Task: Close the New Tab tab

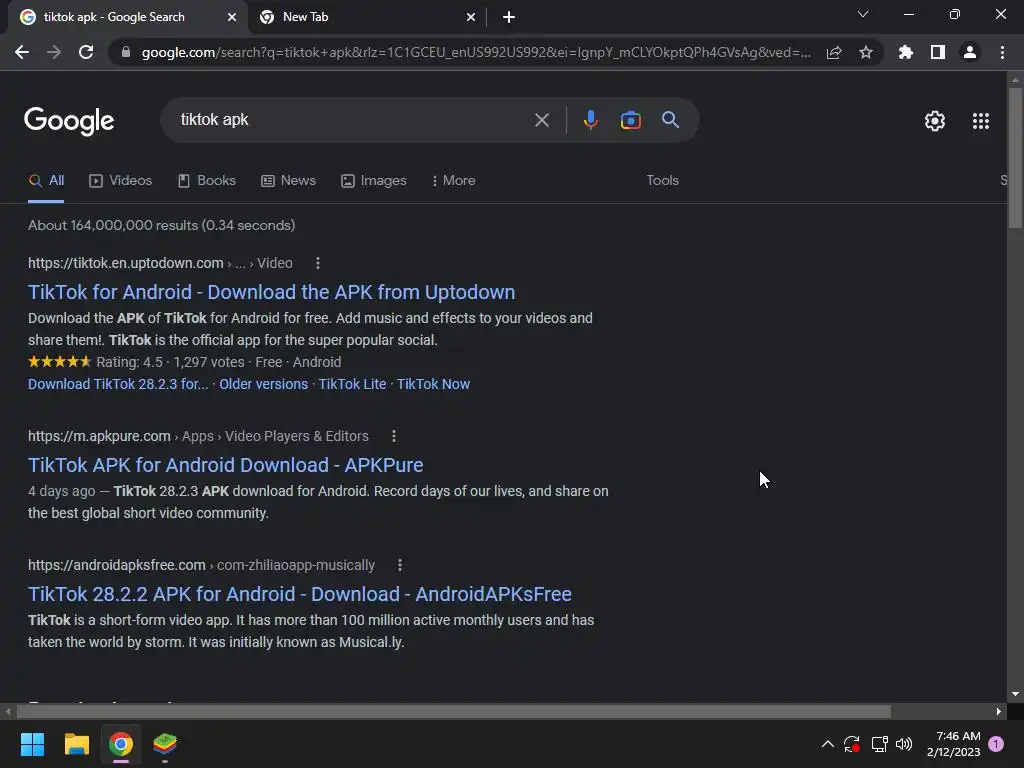Action: click(471, 17)
